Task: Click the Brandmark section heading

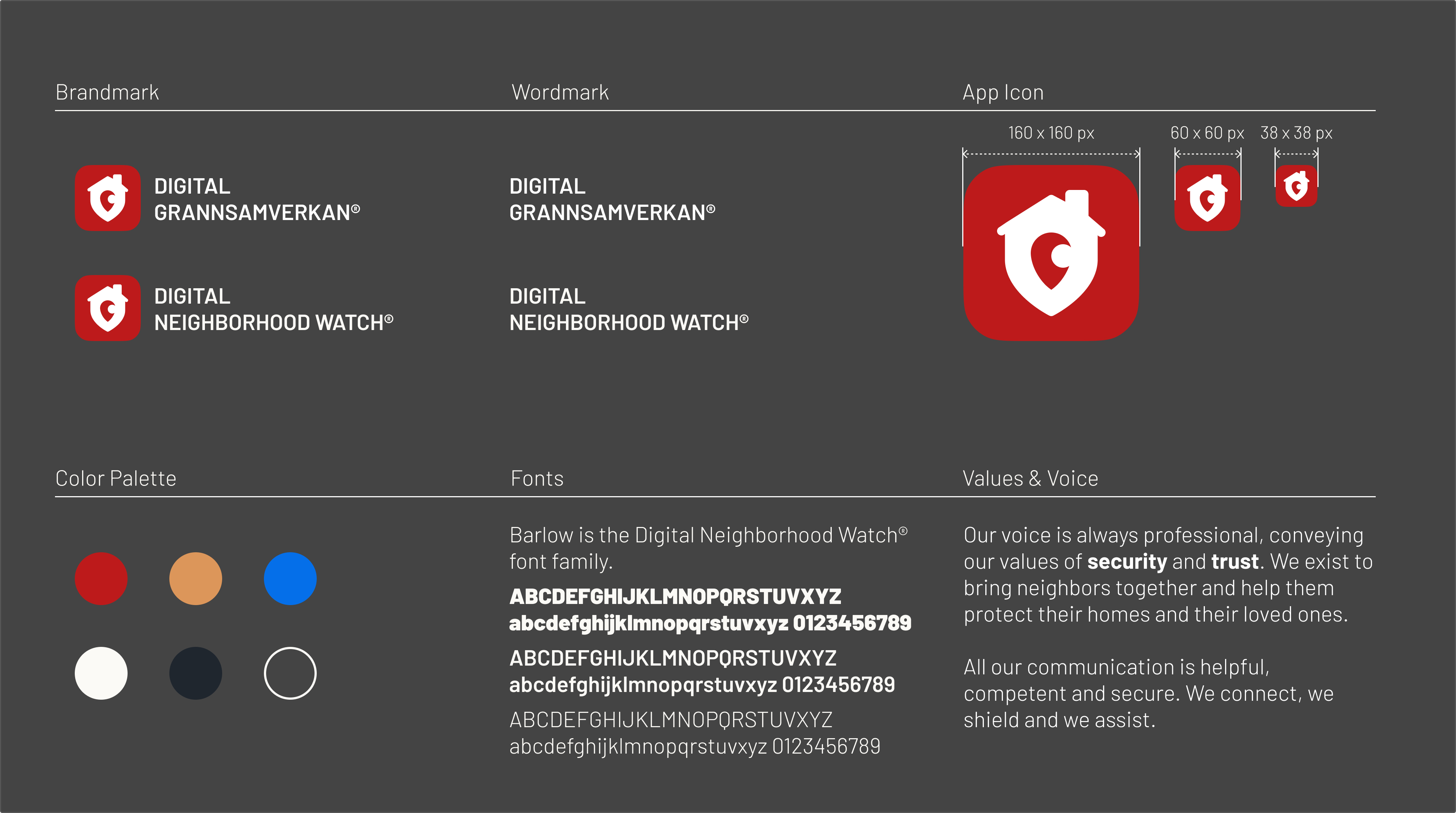Action: (107, 92)
